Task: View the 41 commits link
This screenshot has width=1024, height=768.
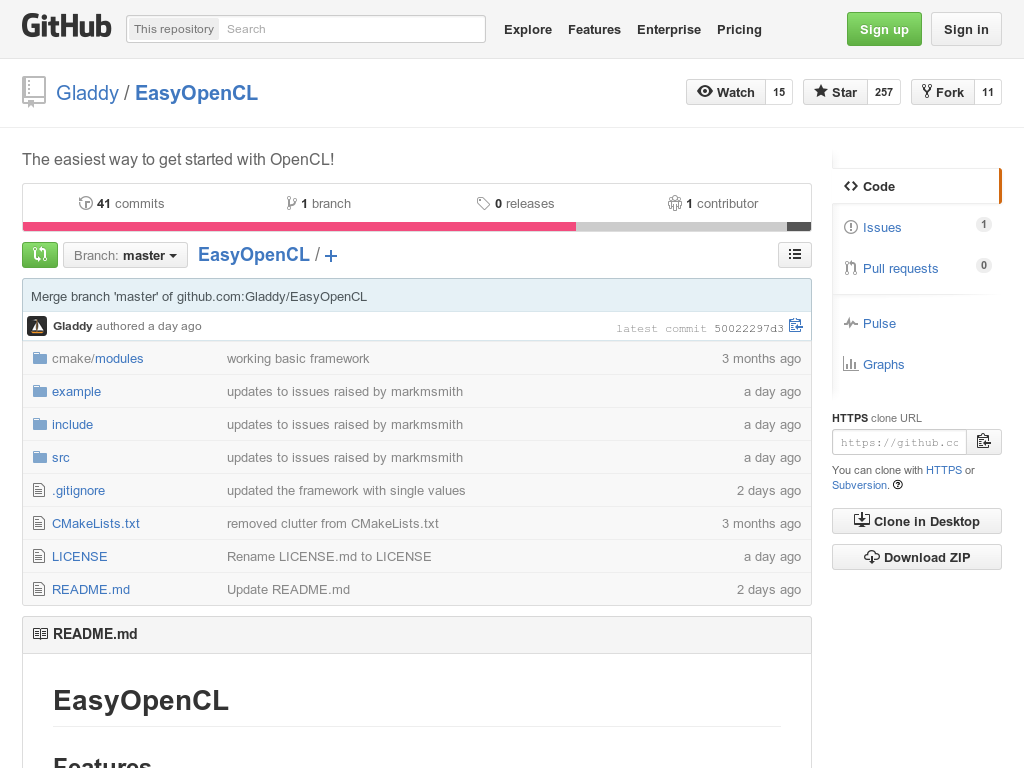Action: (x=121, y=204)
